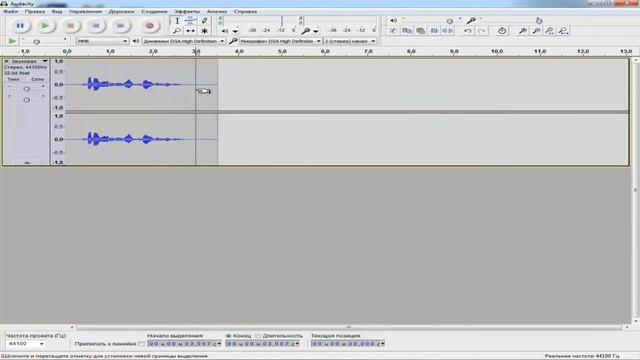
Task: Select the Envelope tool
Action: pos(190,21)
